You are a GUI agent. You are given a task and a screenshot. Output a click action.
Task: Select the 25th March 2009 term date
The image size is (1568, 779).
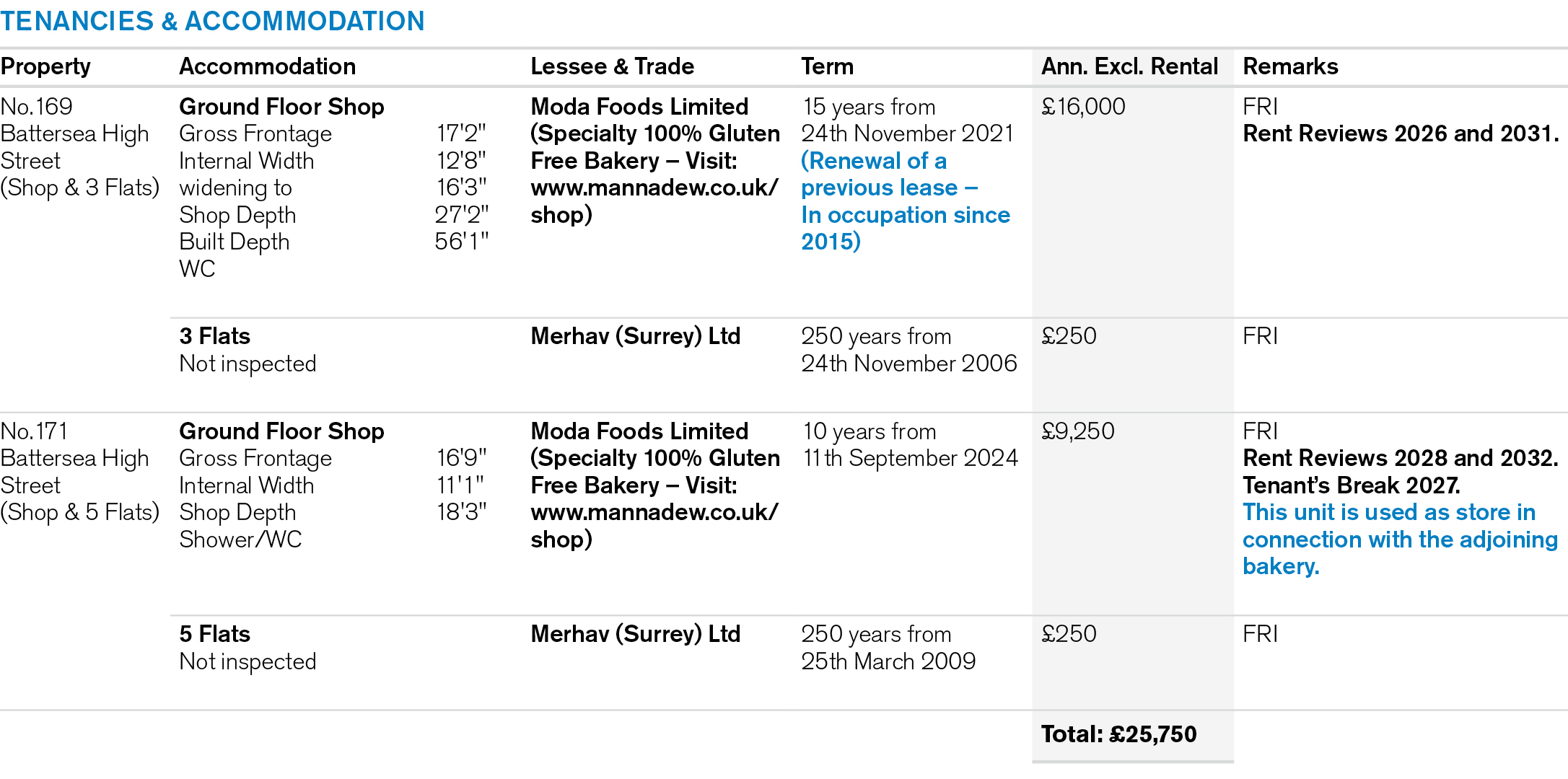pyautogui.click(x=888, y=661)
